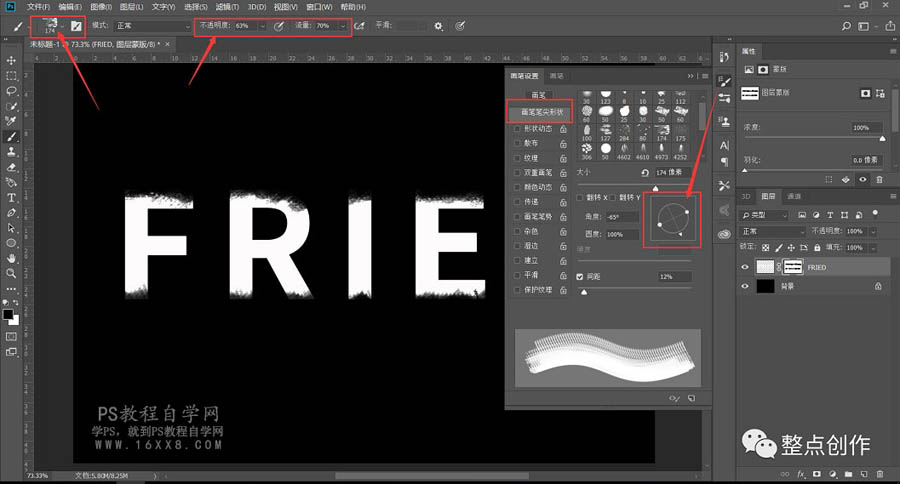
Task: Enable 纹理 checkbox
Action: [x=517, y=158]
